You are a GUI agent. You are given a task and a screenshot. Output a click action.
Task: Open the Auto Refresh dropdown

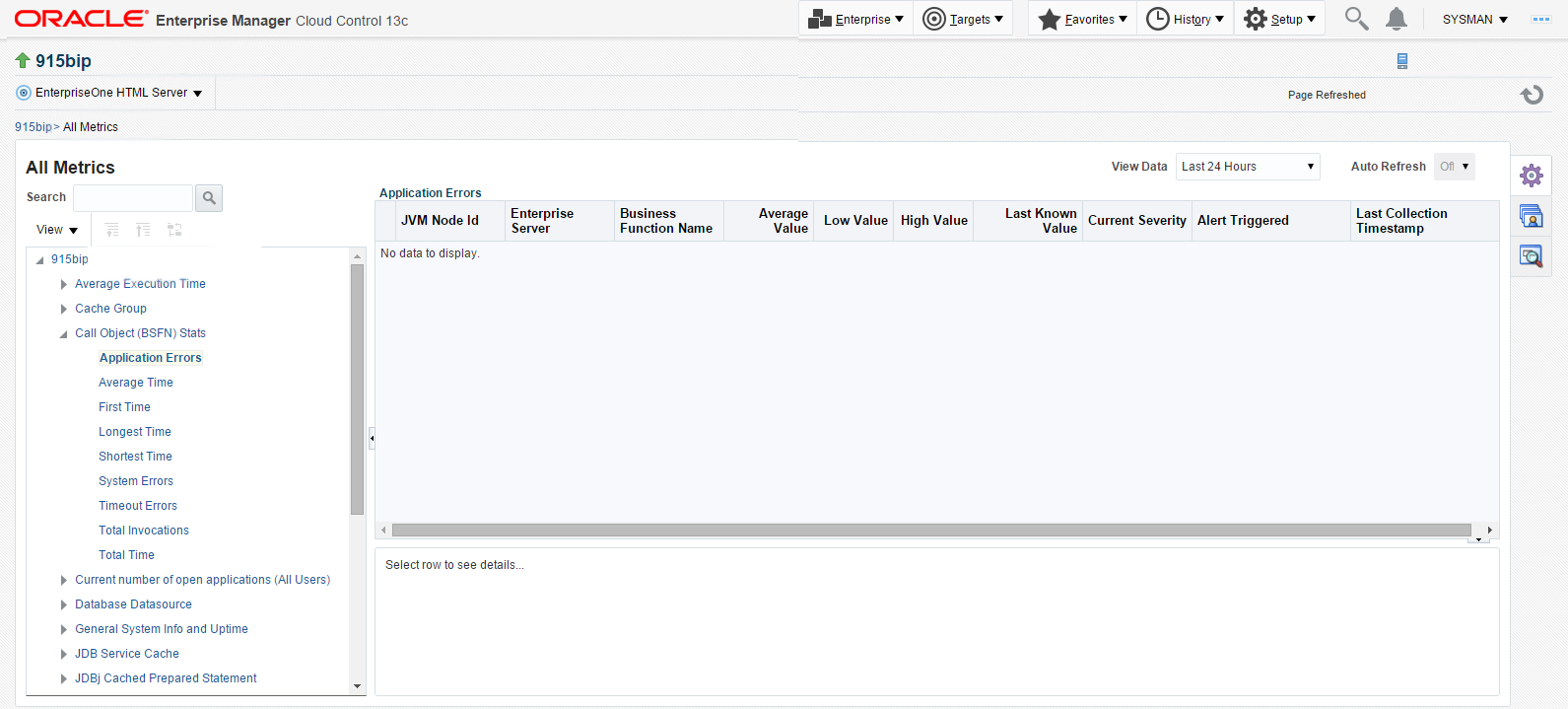(1455, 167)
